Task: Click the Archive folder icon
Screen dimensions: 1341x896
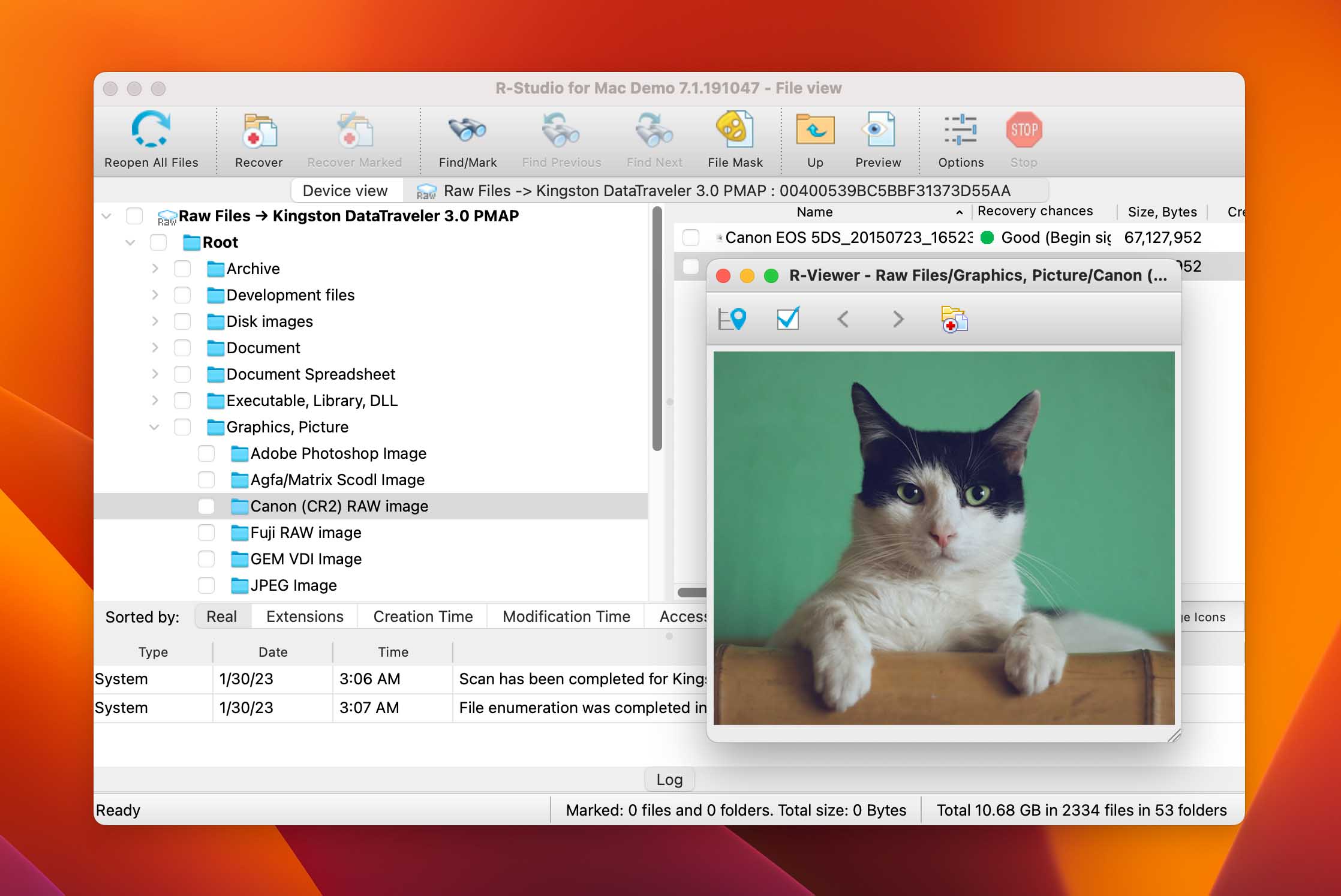Action: [x=215, y=269]
